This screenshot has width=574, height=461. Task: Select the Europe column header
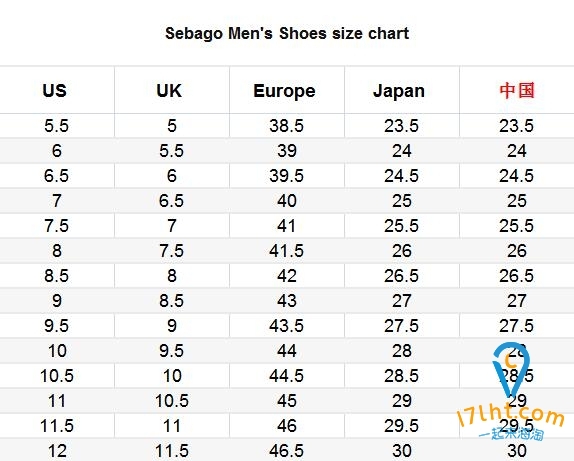click(284, 91)
